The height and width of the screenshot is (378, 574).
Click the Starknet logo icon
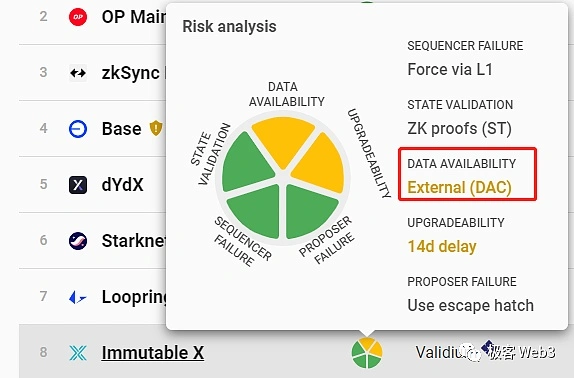78,241
